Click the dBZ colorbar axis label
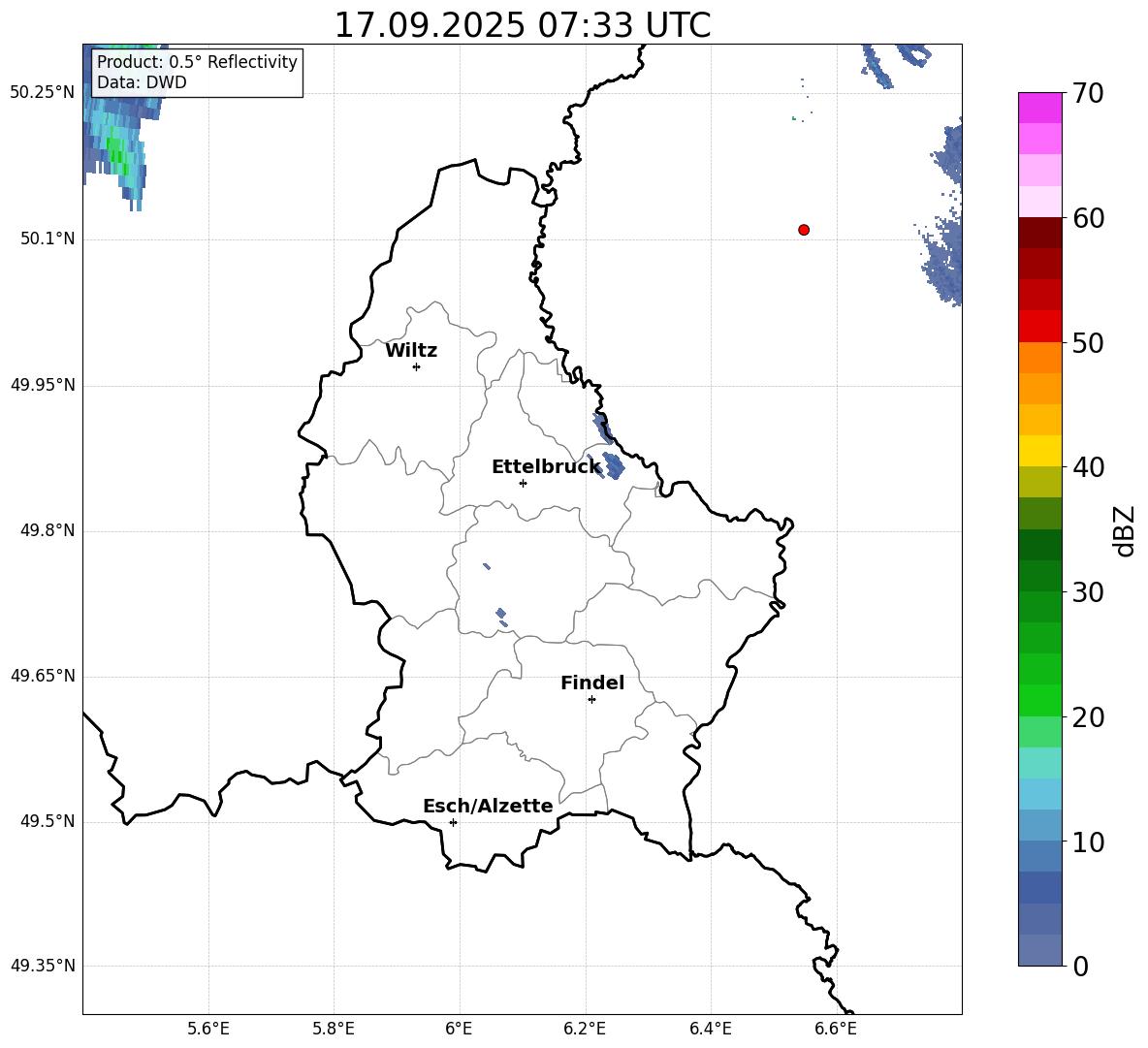This screenshot has height=1048, width=1148. coord(1123,530)
